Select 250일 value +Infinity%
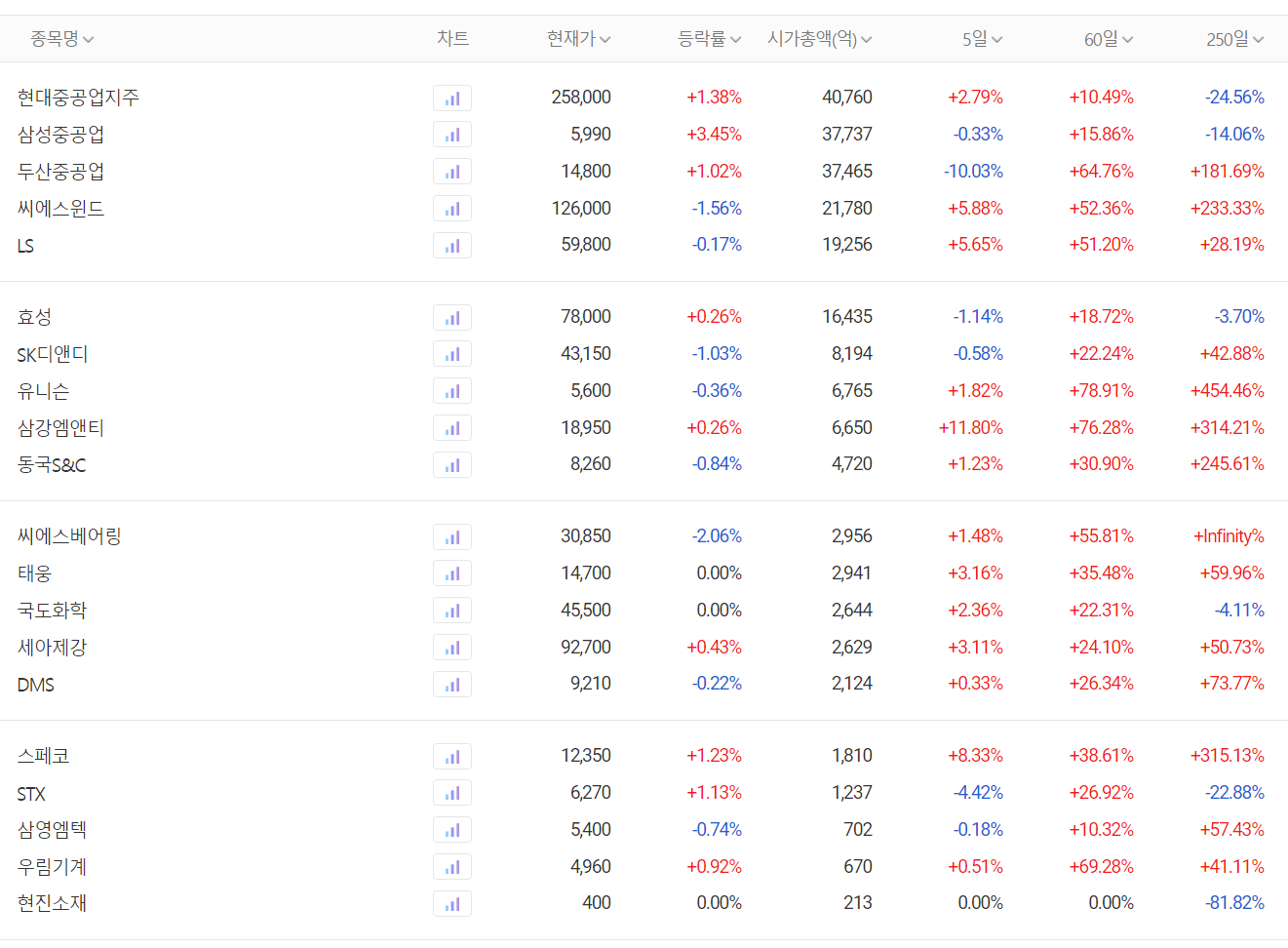Image resolution: width=1288 pixels, height=948 pixels. [x=1229, y=536]
